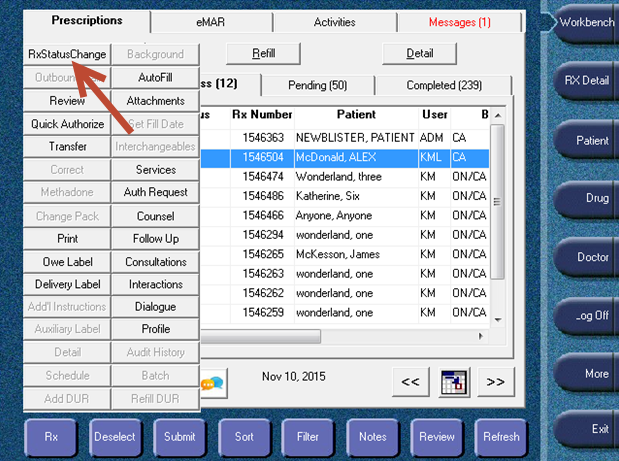Open Dialogue menu item

pos(156,307)
